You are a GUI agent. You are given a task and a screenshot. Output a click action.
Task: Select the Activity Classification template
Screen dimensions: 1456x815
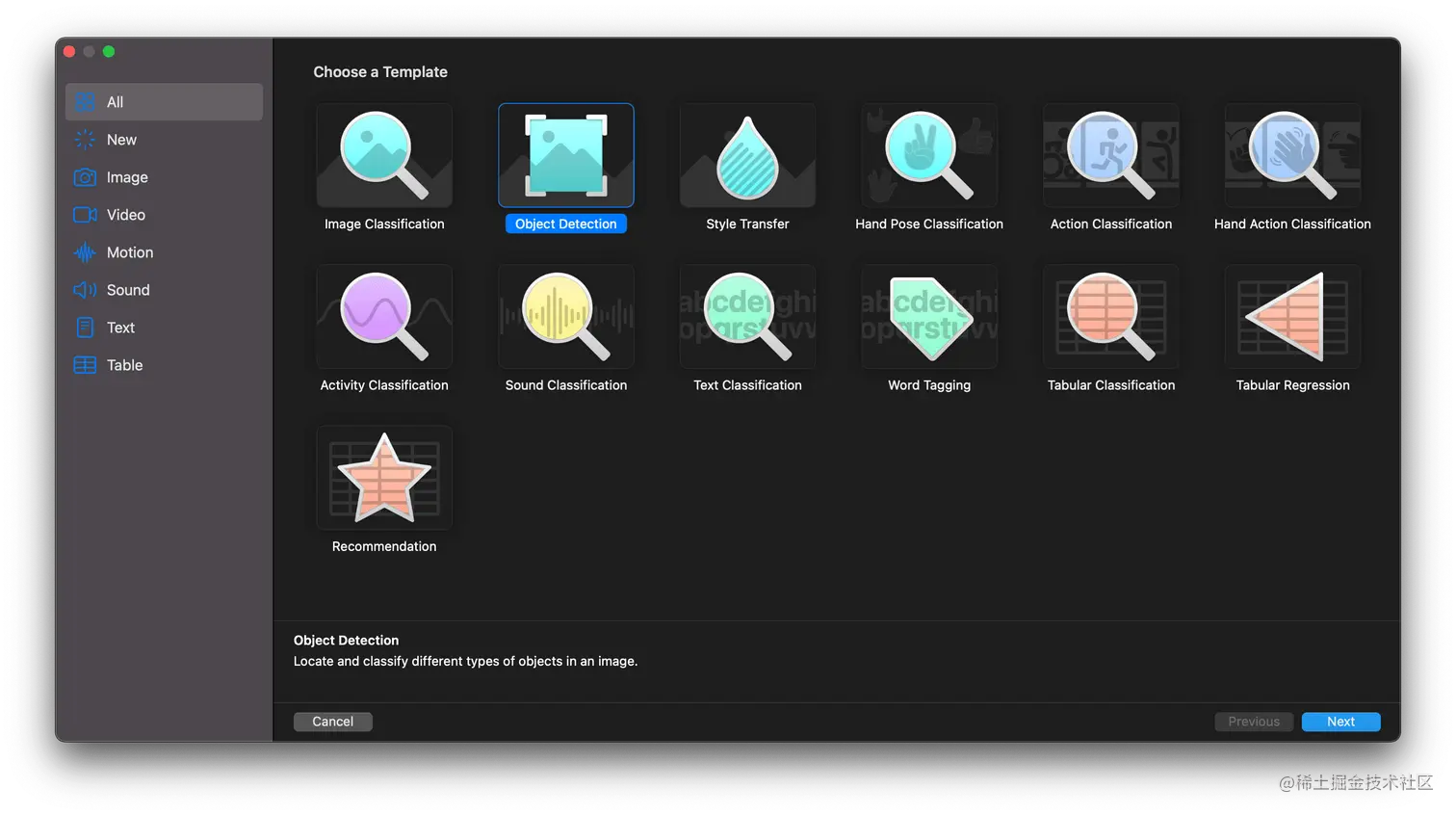[384, 316]
